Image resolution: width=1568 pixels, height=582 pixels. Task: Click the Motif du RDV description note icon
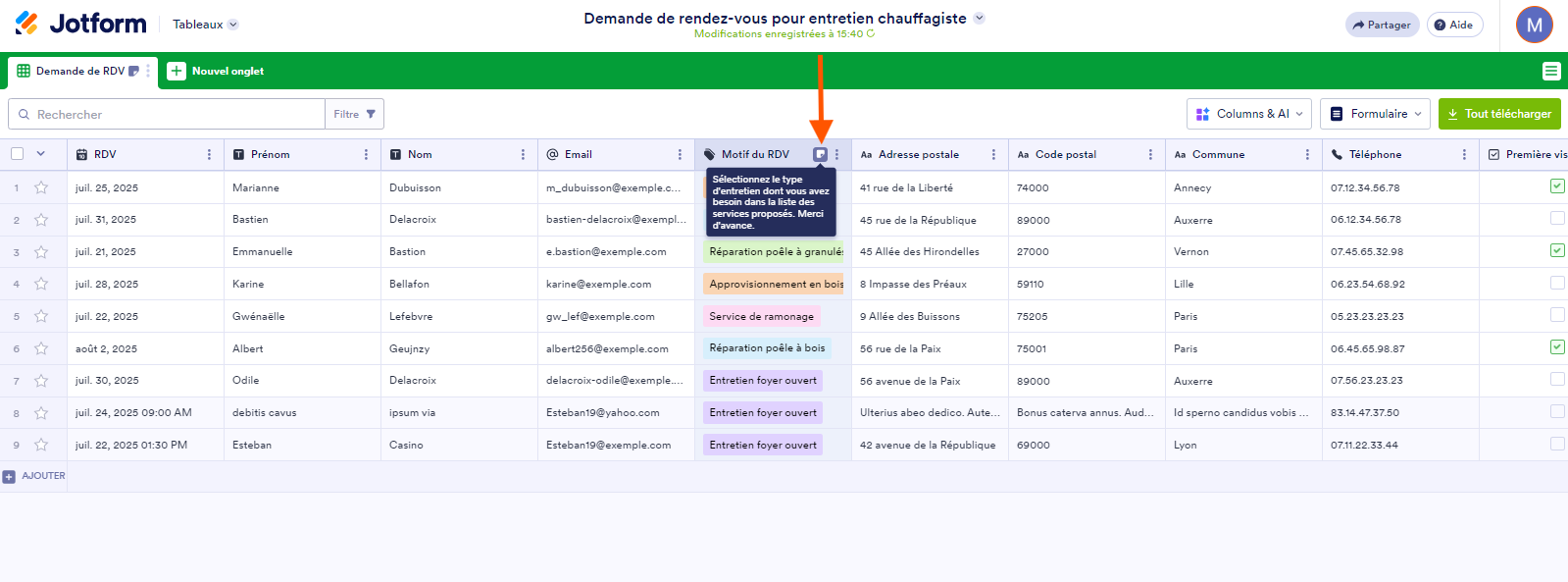(x=821, y=154)
